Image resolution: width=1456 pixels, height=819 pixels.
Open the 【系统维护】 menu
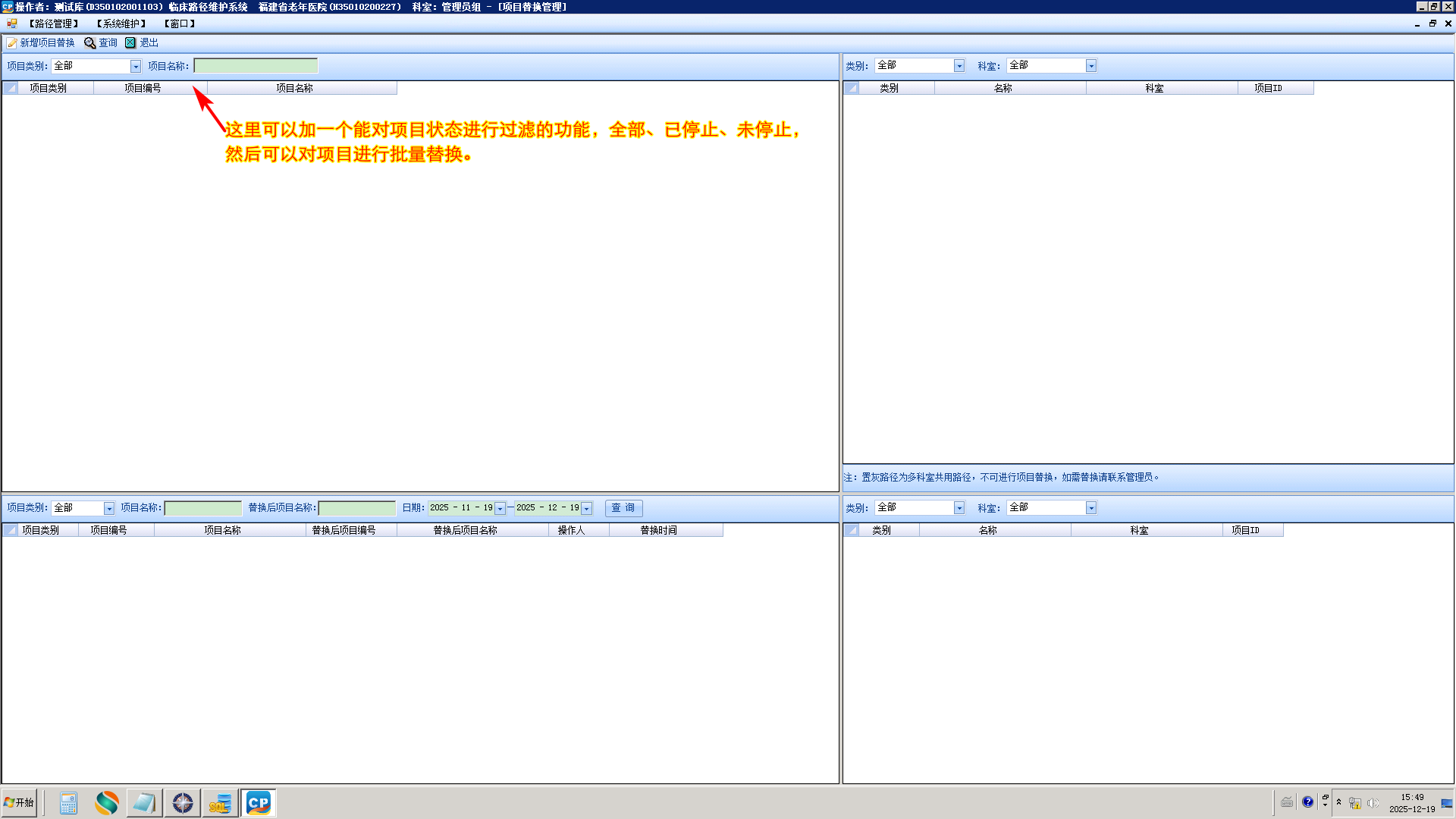(x=121, y=24)
